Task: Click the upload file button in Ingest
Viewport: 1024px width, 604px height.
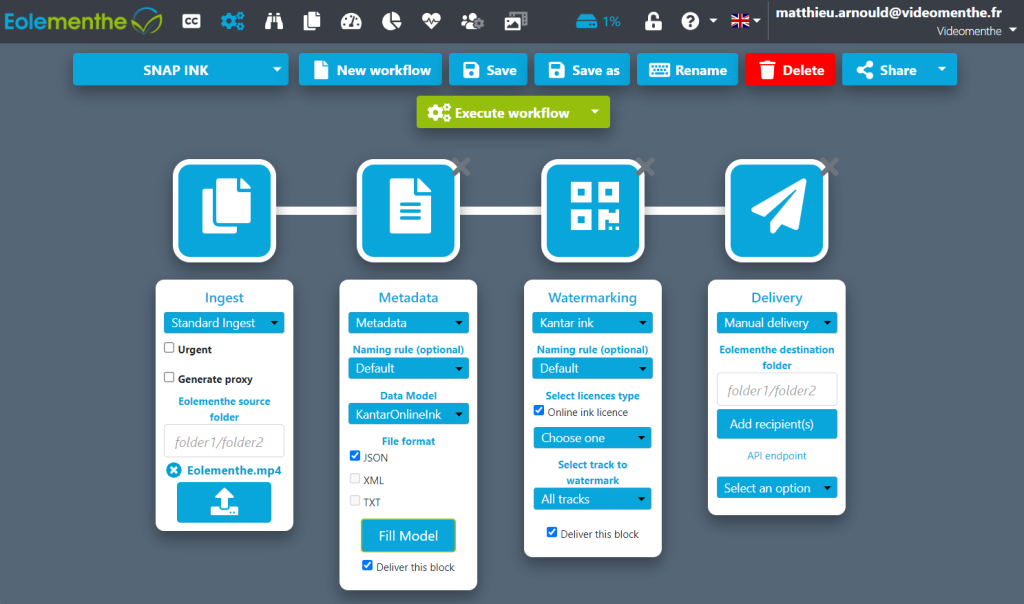Action: pyautogui.click(x=224, y=502)
